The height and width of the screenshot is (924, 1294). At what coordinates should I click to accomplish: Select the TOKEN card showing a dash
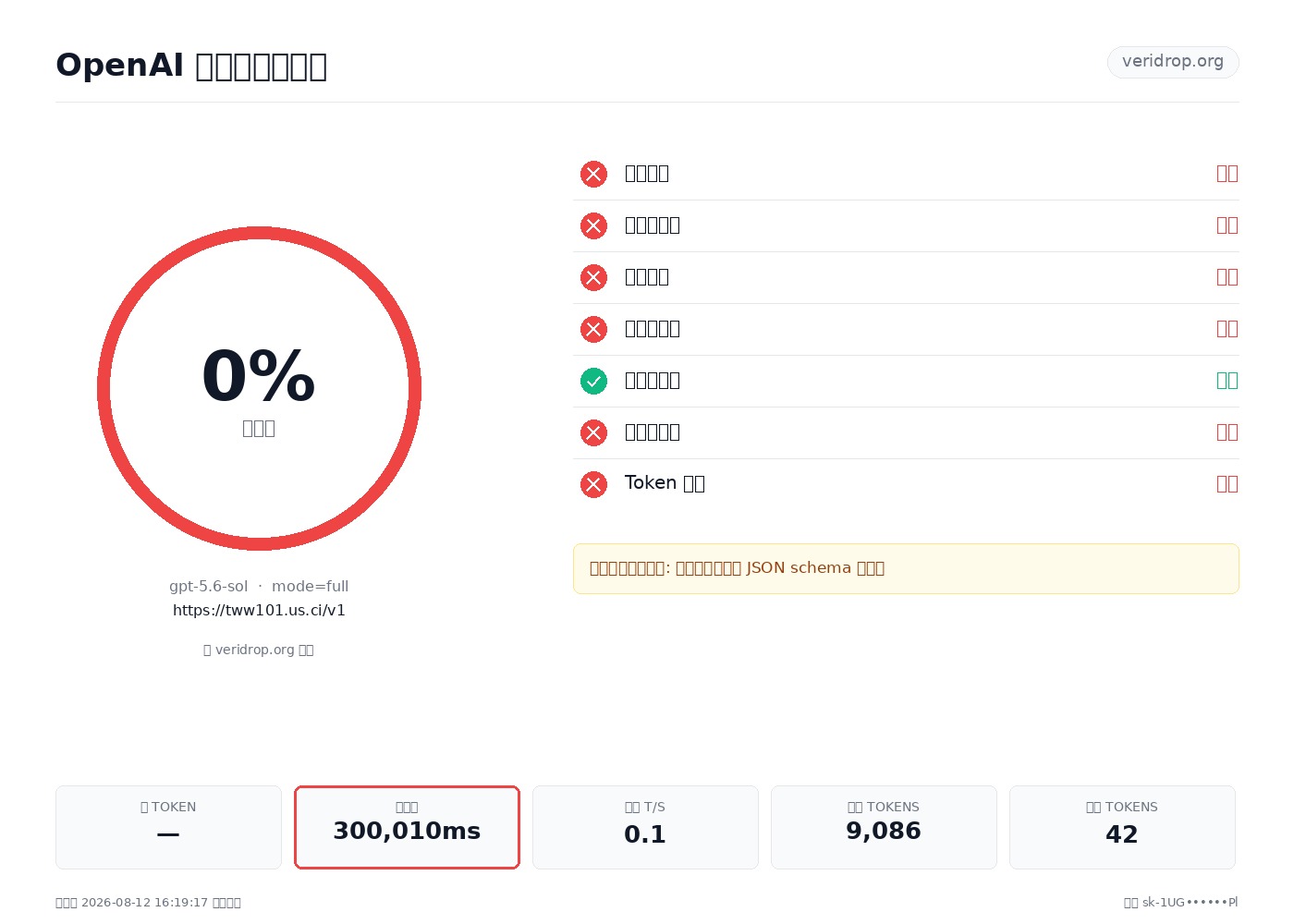click(x=168, y=827)
